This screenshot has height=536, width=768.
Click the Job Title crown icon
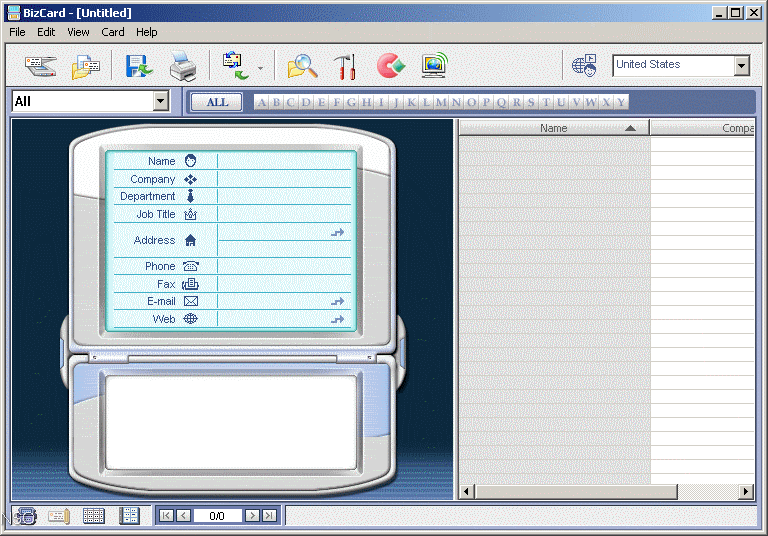click(x=191, y=214)
